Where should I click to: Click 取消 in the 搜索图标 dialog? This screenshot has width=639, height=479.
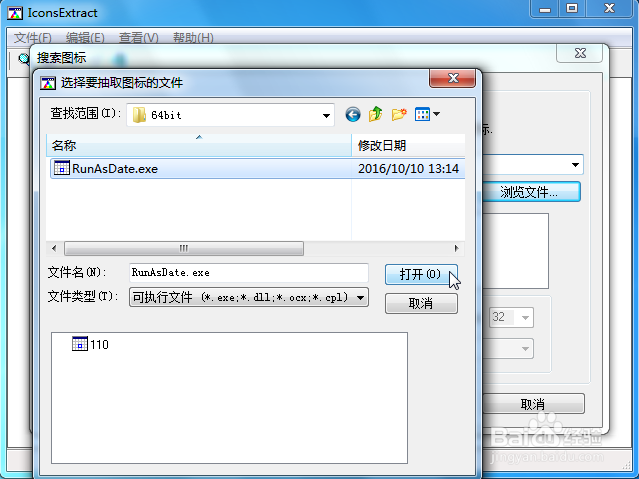coord(533,404)
